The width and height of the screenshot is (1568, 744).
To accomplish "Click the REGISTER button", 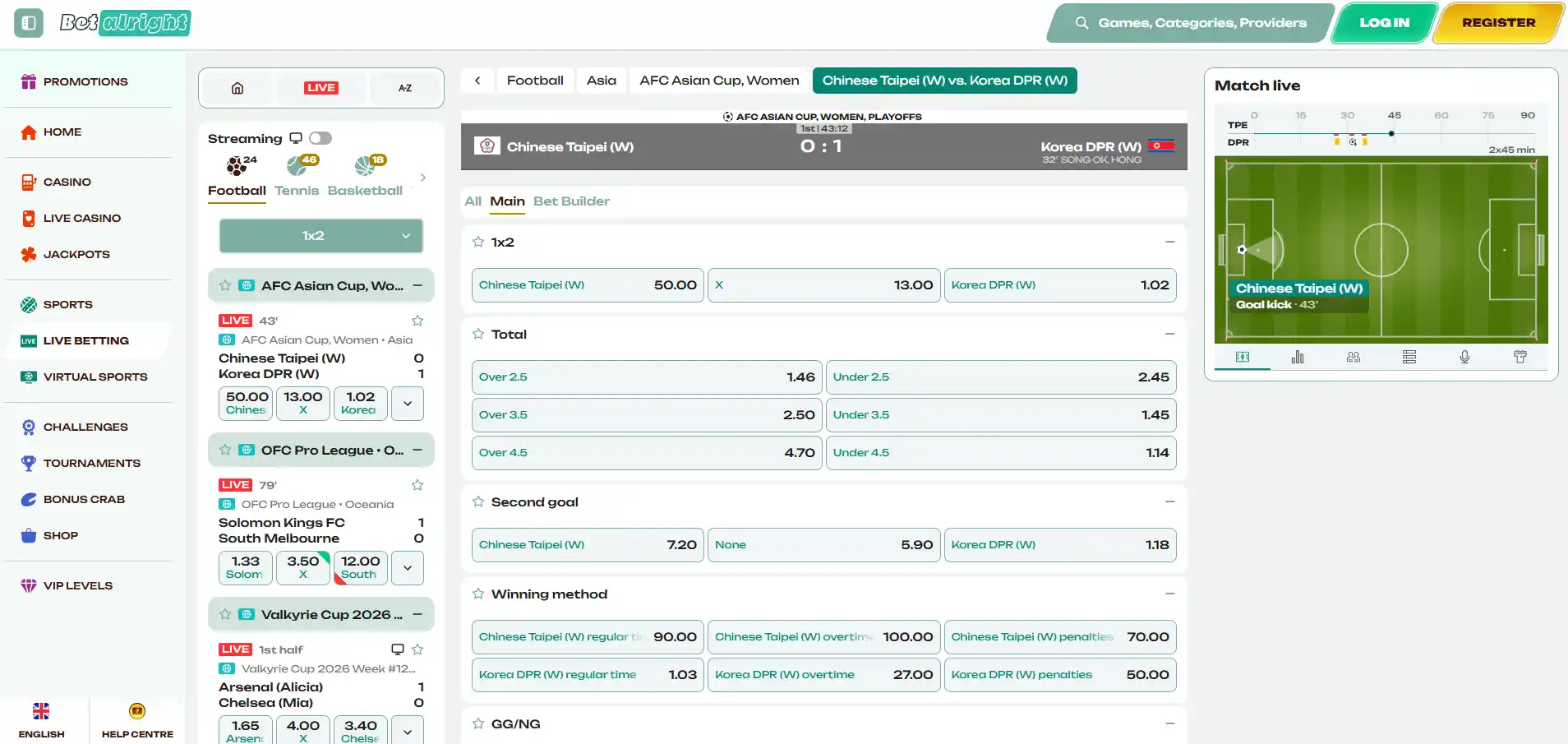I will (x=1498, y=23).
